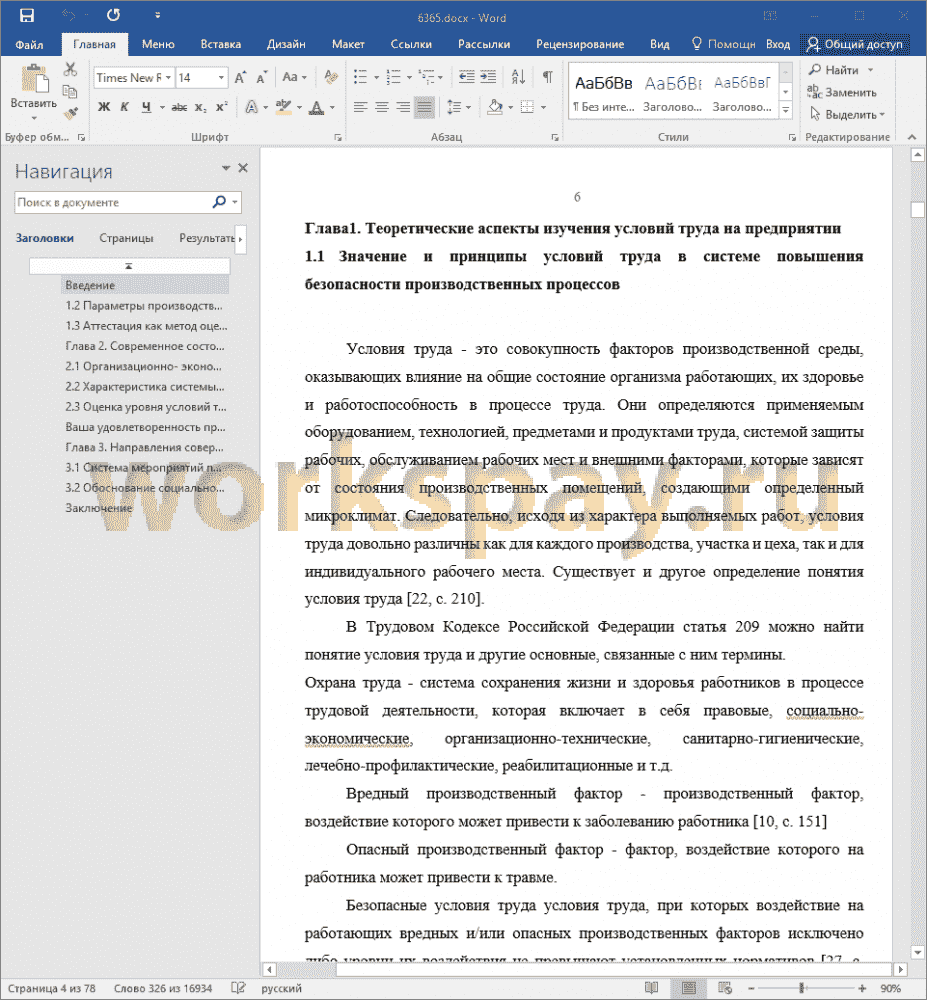Apply borders with the borders icon
This screenshot has width=927, height=1000.
point(527,107)
